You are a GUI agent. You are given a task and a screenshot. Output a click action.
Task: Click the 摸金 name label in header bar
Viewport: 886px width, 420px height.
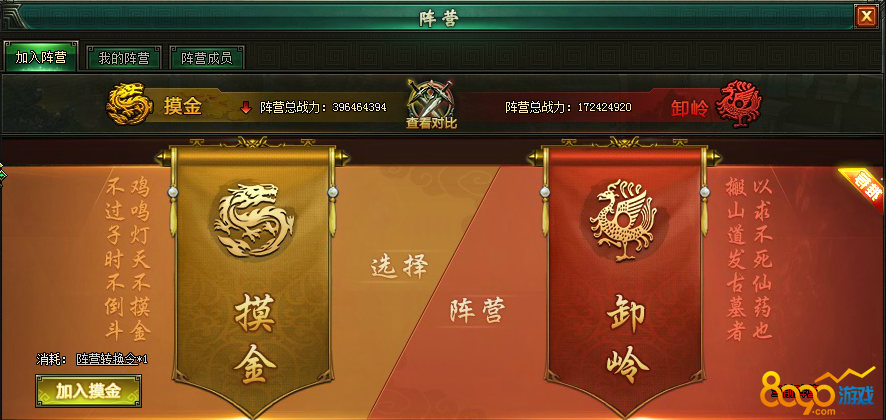[x=183, y=107]
